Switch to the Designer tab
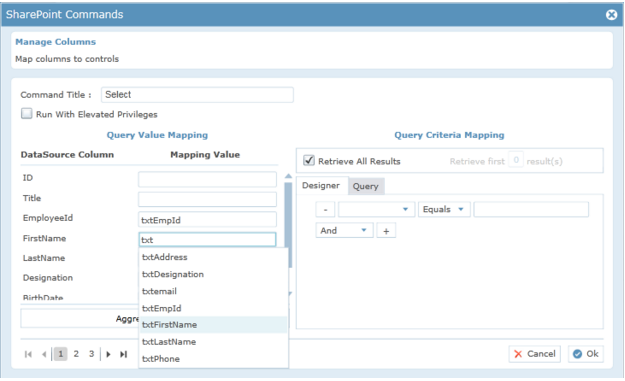 pos(321,185)
